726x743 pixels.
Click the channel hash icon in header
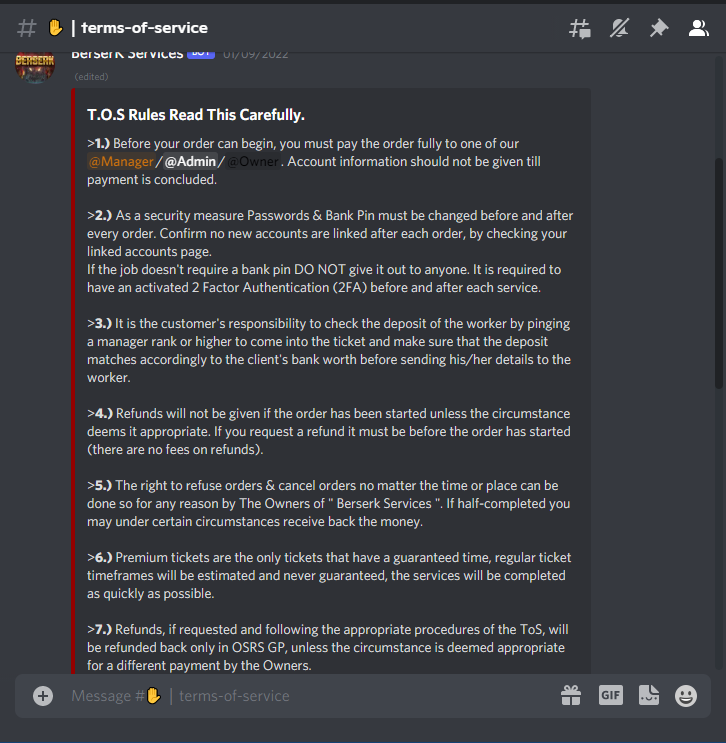click(27, 28)
